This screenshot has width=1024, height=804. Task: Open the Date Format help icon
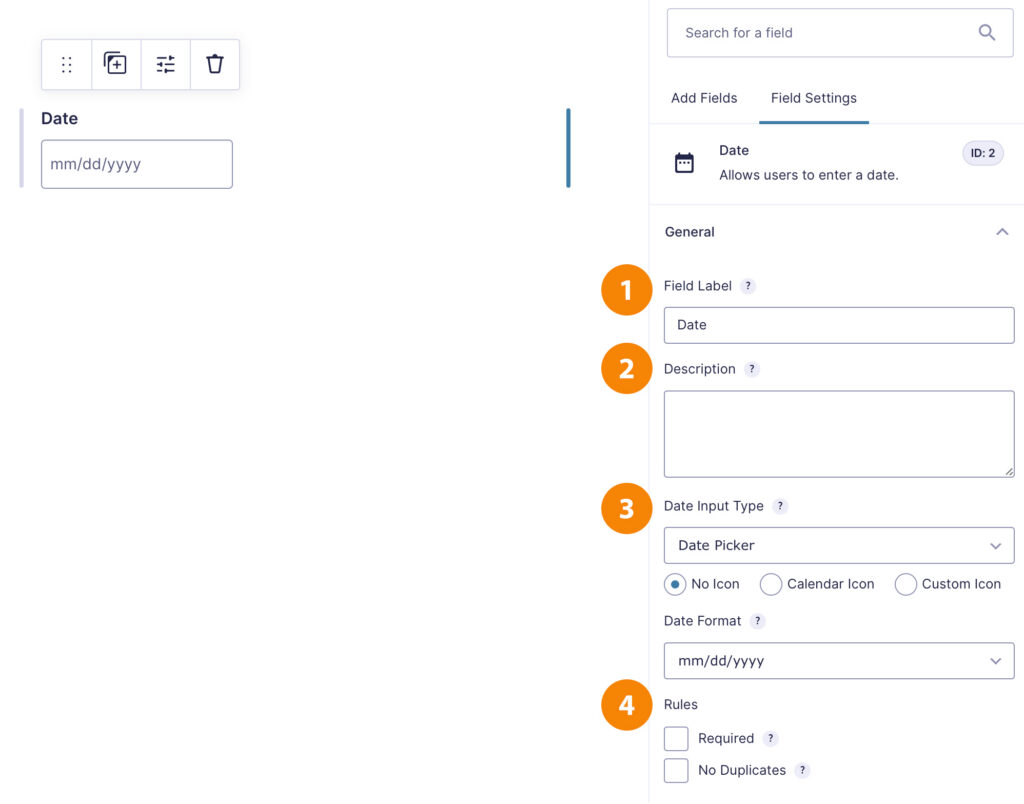[x=757, y=621]
